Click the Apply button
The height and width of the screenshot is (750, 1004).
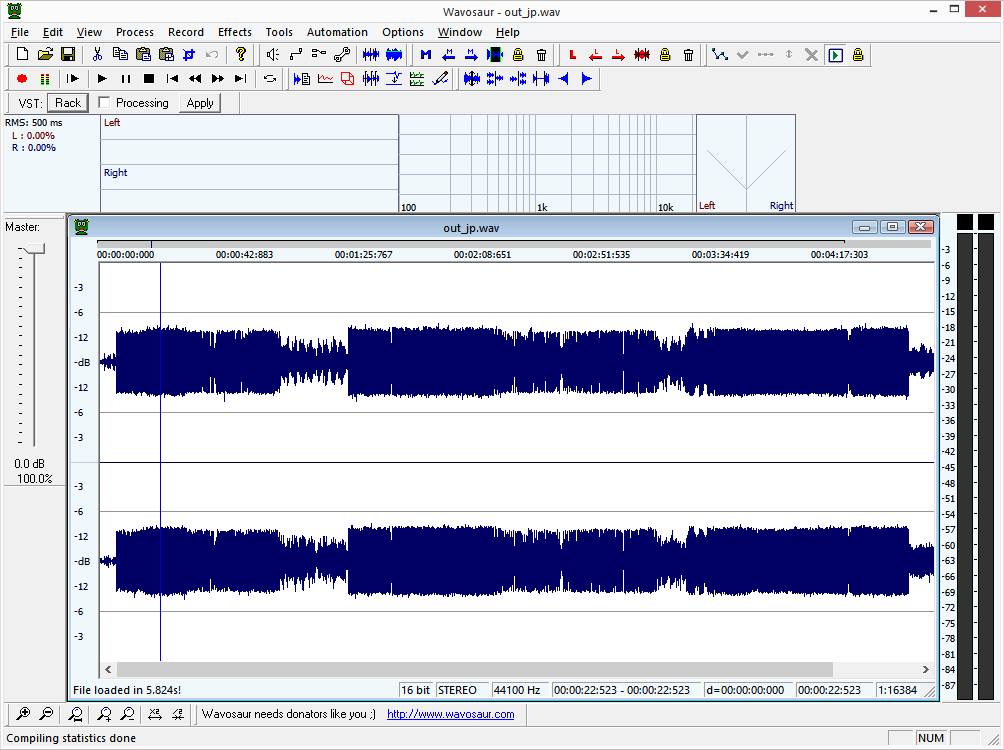200,103
